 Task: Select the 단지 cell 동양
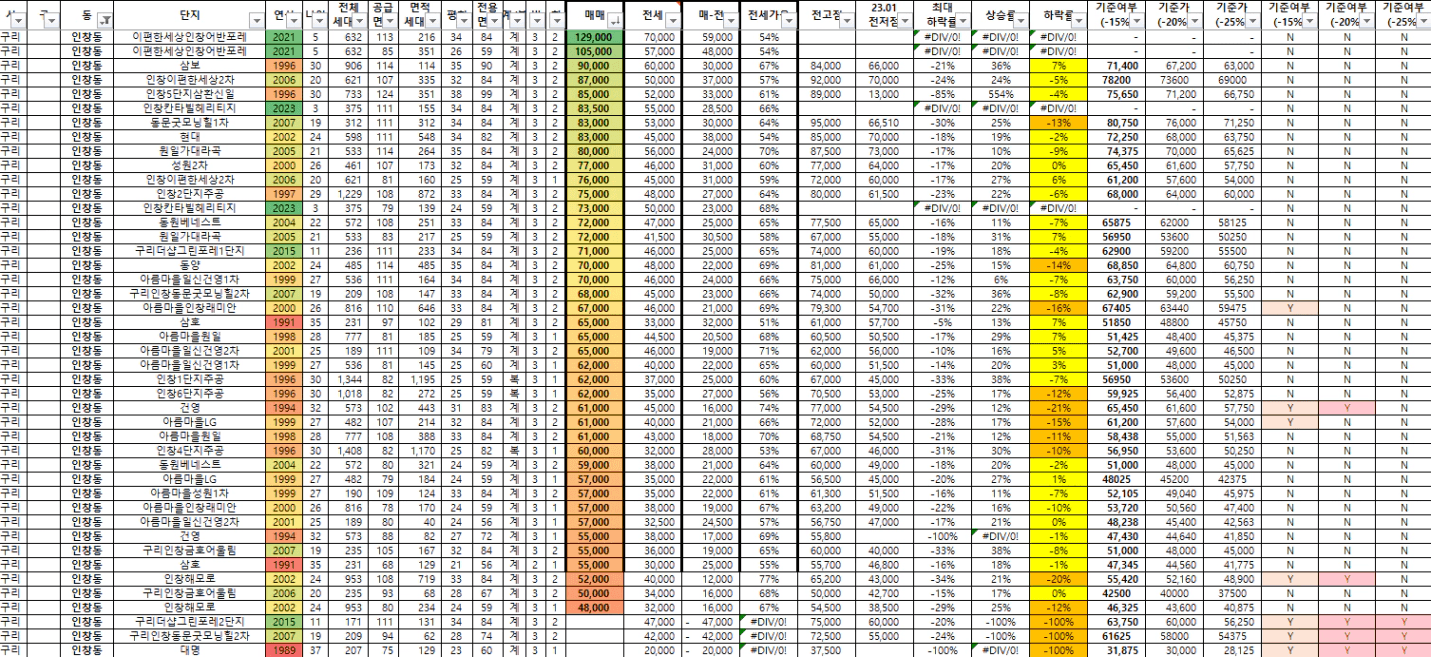[x=190, y=266]
